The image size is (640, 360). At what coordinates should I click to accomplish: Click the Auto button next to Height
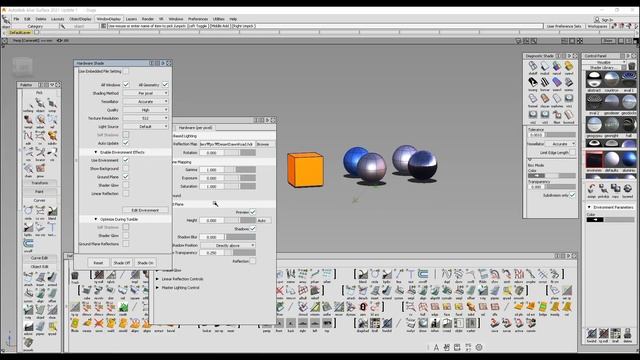(262, 220)
